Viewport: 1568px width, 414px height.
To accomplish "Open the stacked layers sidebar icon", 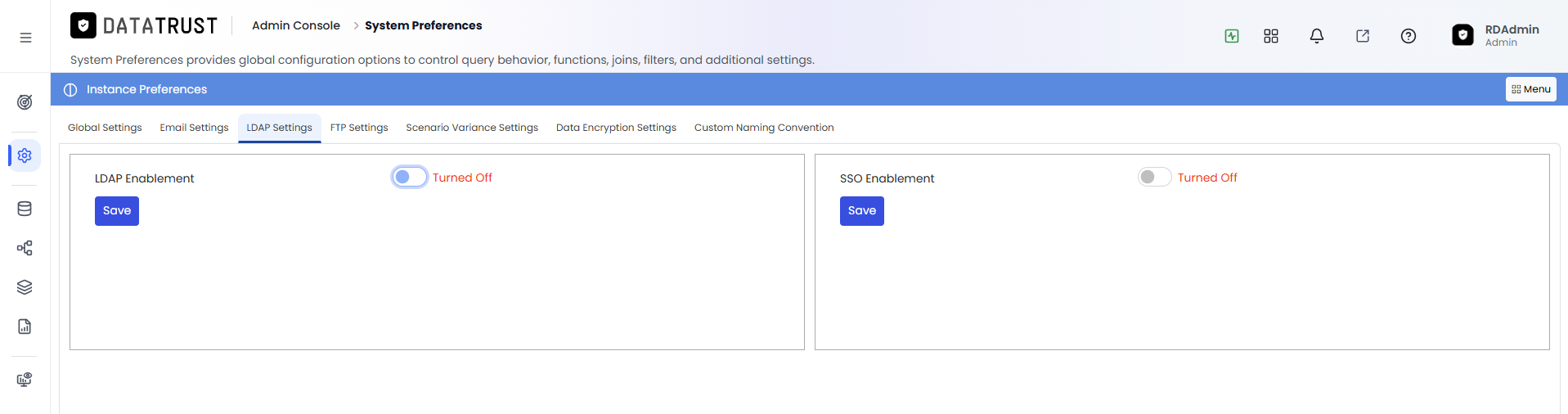I will click(x=25, y=287).
